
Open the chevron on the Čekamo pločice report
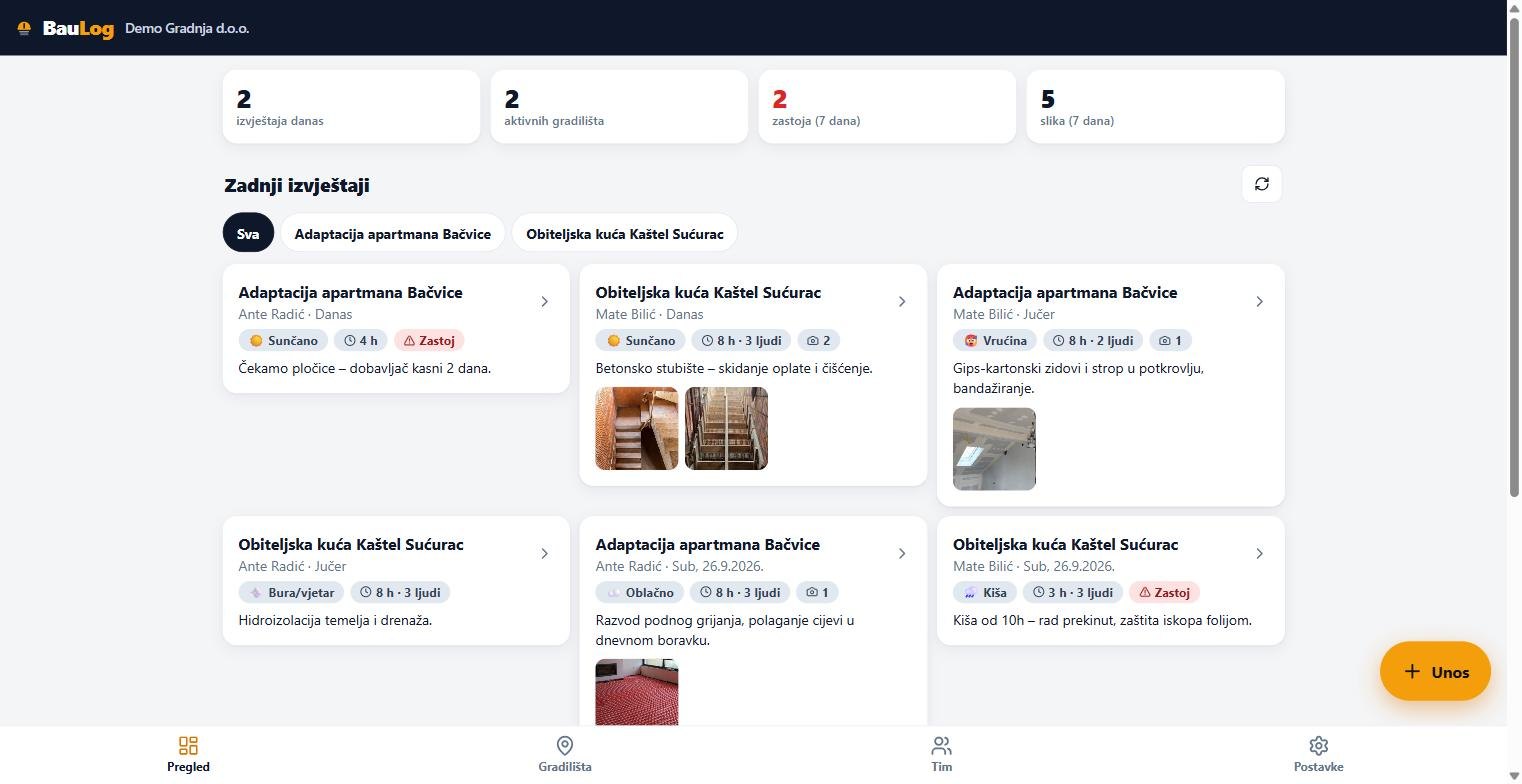click(544, 301)
